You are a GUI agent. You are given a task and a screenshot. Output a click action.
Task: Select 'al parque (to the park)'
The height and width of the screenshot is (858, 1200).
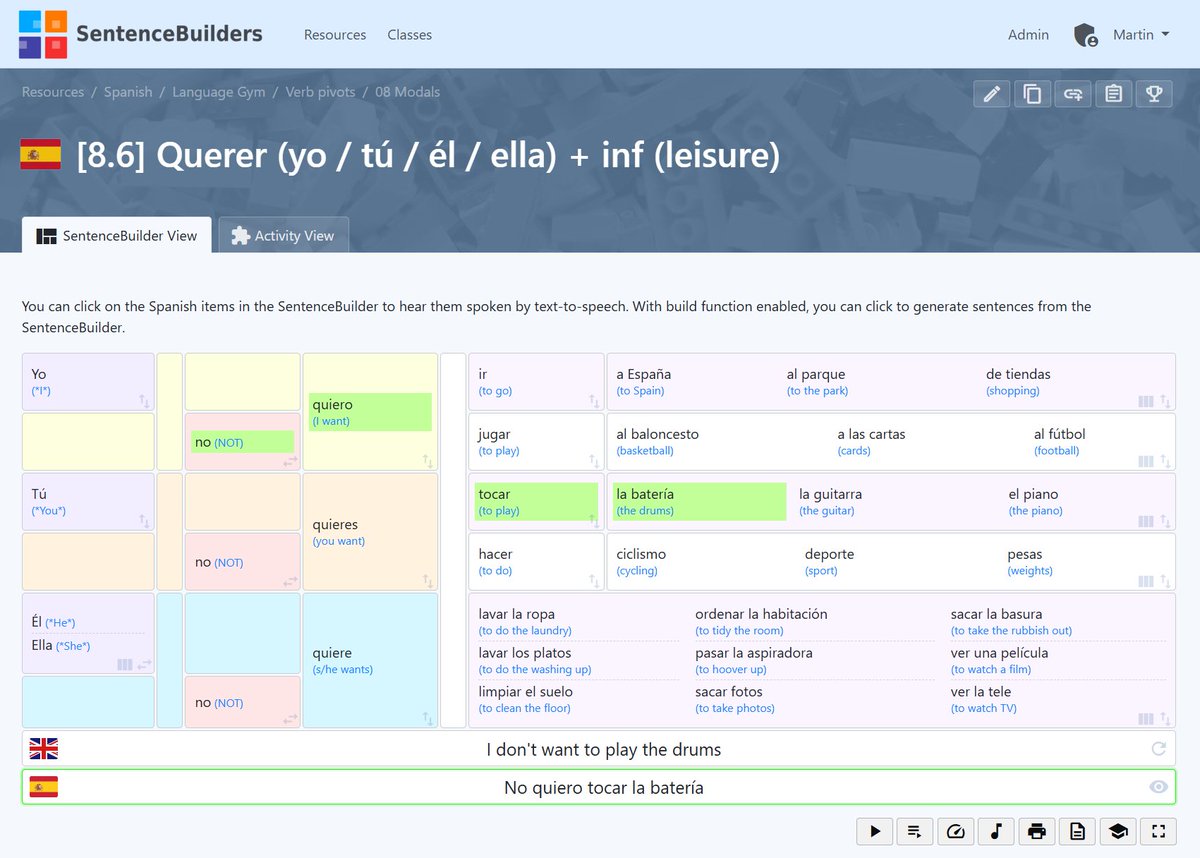(817, 381)
